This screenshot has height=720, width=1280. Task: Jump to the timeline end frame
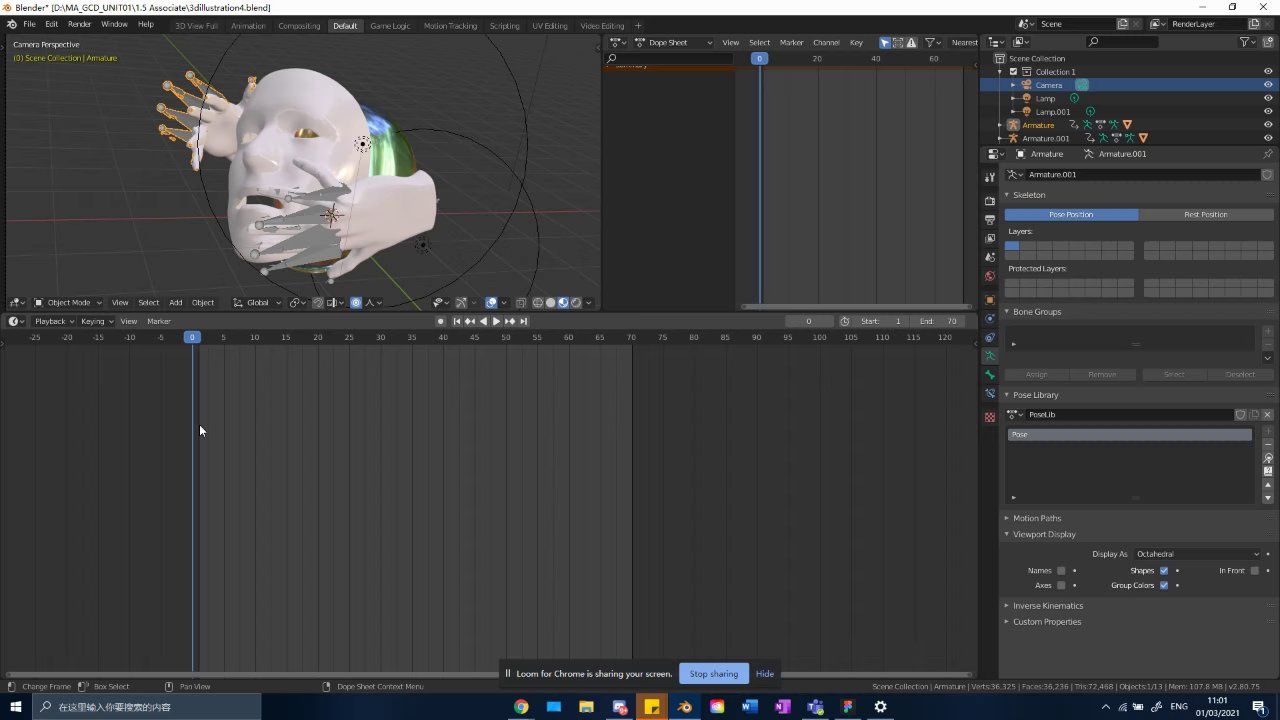click(523, 321)
